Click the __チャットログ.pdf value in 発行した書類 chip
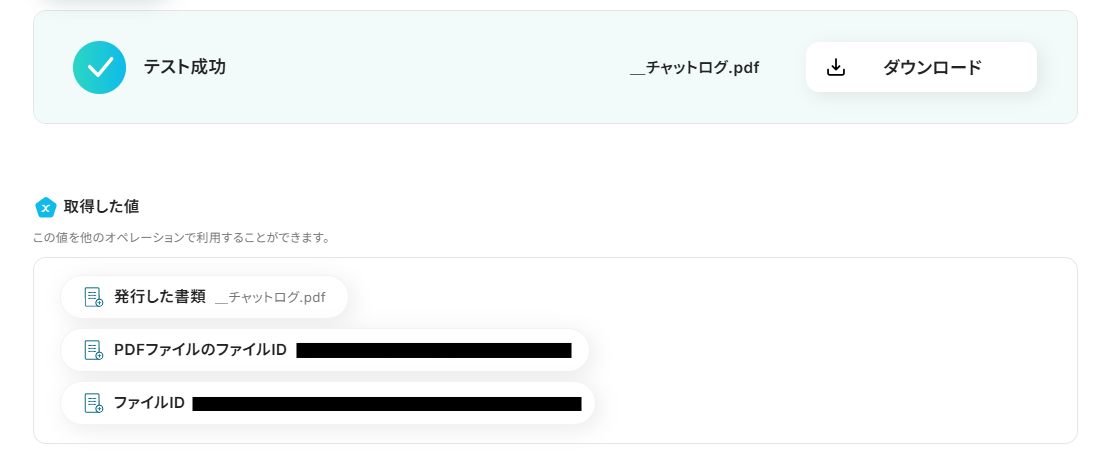 click(270, 297)
